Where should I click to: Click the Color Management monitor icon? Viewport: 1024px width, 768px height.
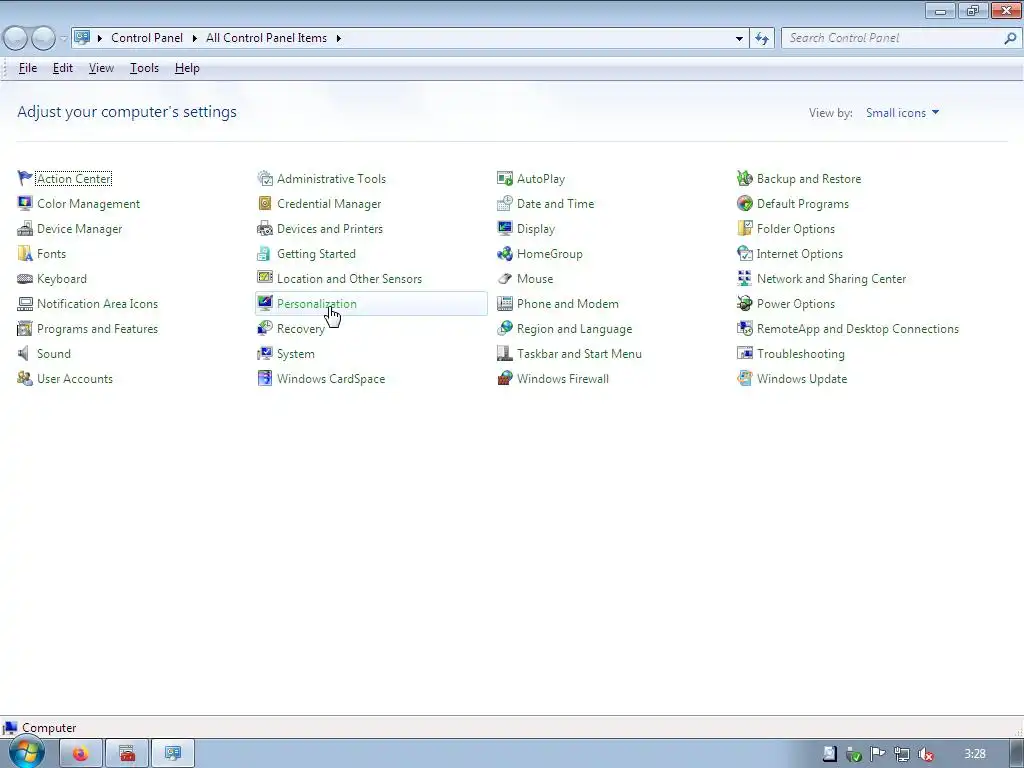[25, 203]
